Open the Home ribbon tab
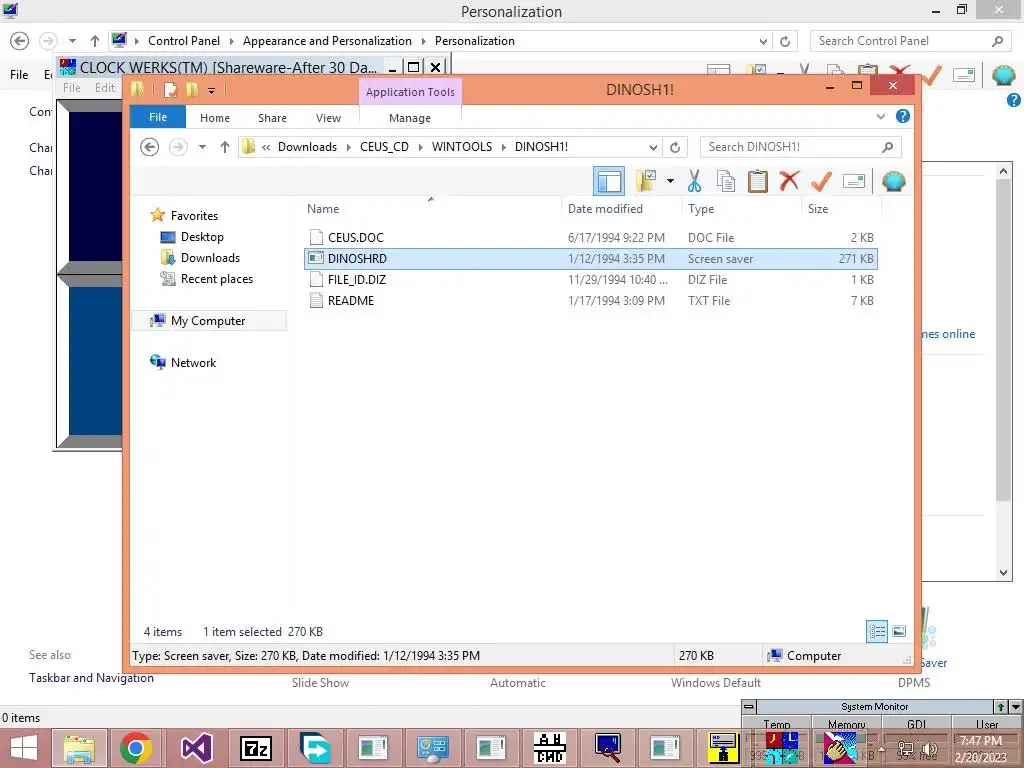The height and width of the screenshot is (768, 1024). [215, 118]
